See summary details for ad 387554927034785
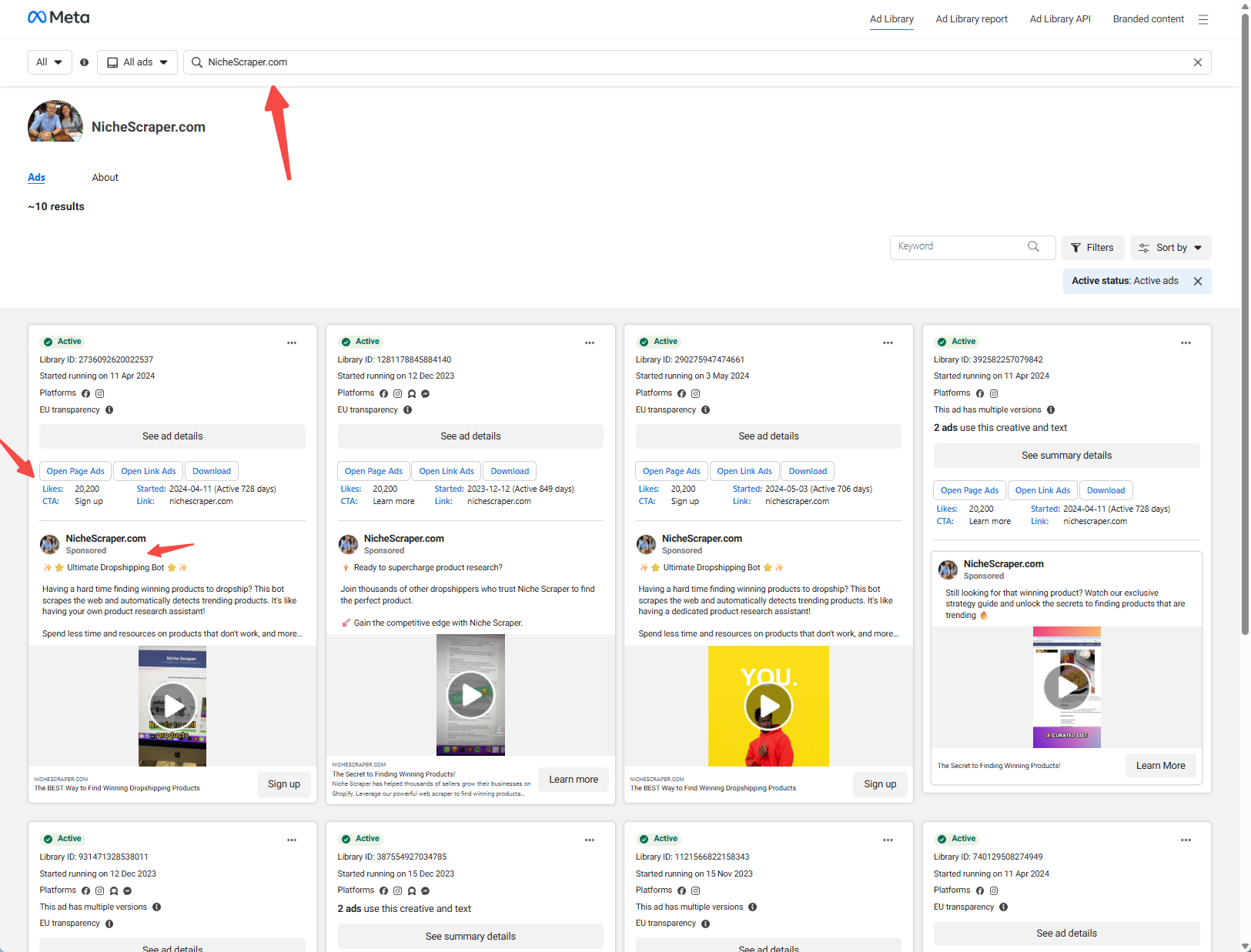The image size is (1251, 952). [x=470, y=937]
